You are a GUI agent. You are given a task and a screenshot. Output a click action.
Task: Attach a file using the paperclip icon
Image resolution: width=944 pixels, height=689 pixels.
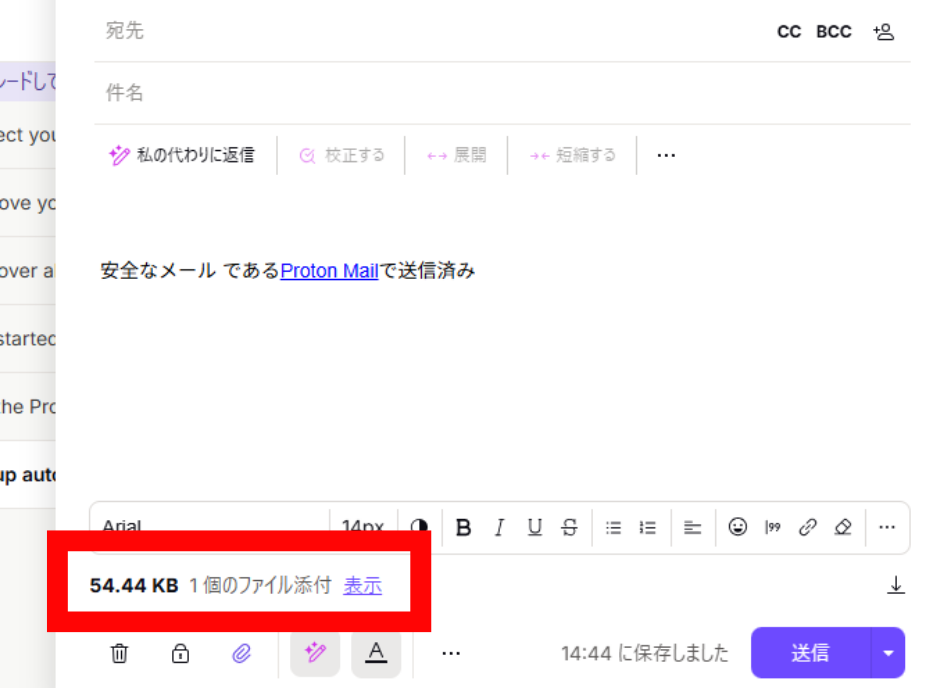pos(241,653)
